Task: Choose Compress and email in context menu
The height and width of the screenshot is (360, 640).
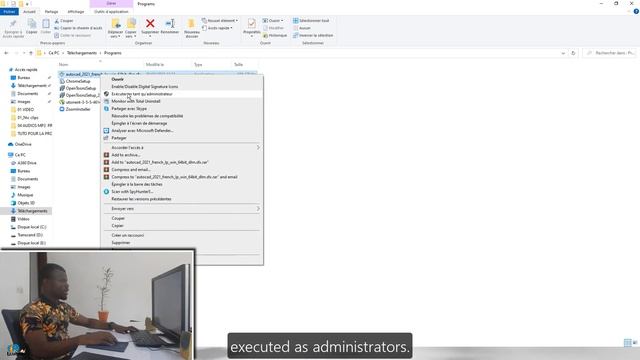Action: pos(131,169)
